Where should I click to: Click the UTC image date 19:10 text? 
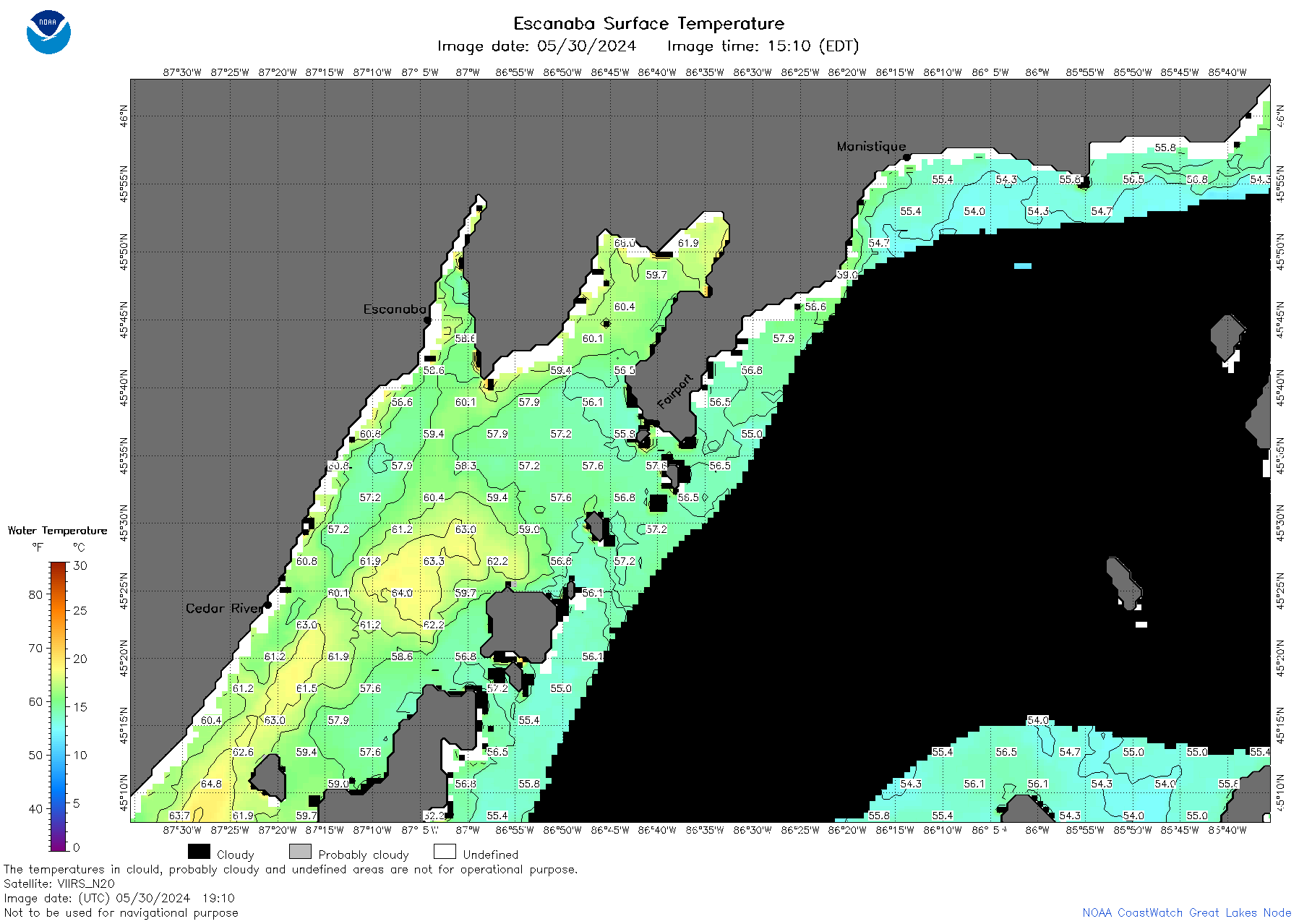[x=119, y=898]
